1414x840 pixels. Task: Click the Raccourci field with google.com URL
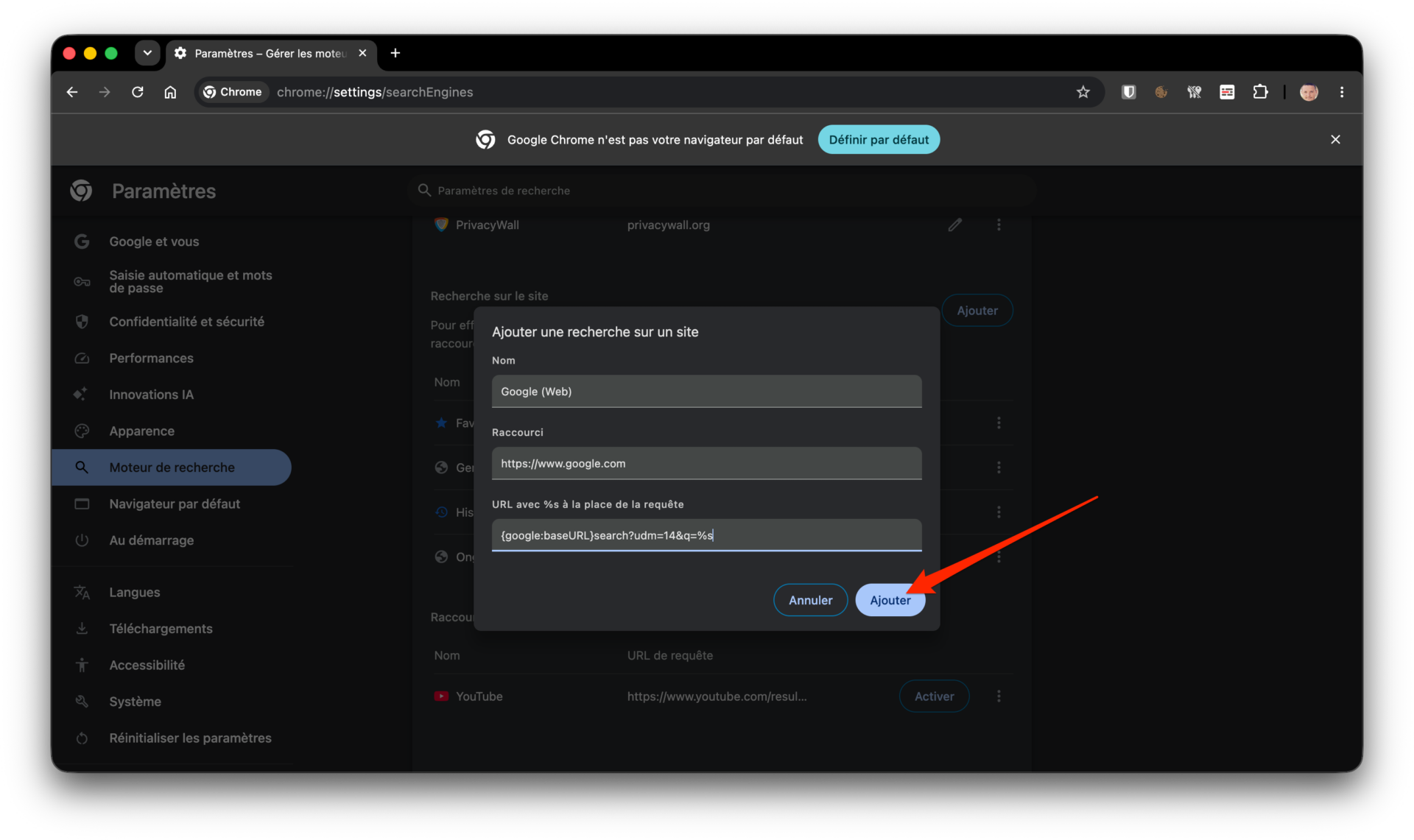[x=706, y=464]
